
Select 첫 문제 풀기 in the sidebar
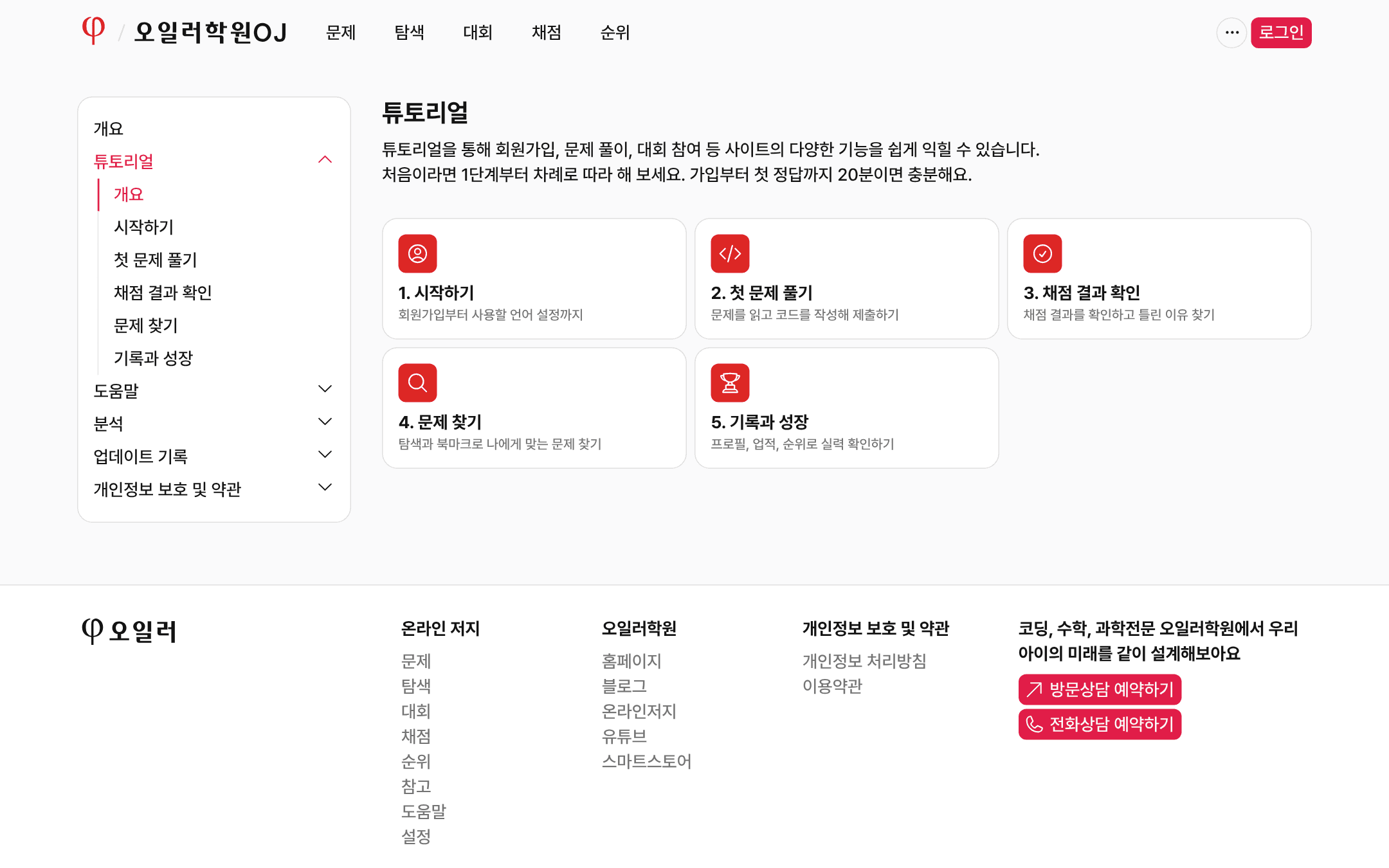(x=155, y=260)
